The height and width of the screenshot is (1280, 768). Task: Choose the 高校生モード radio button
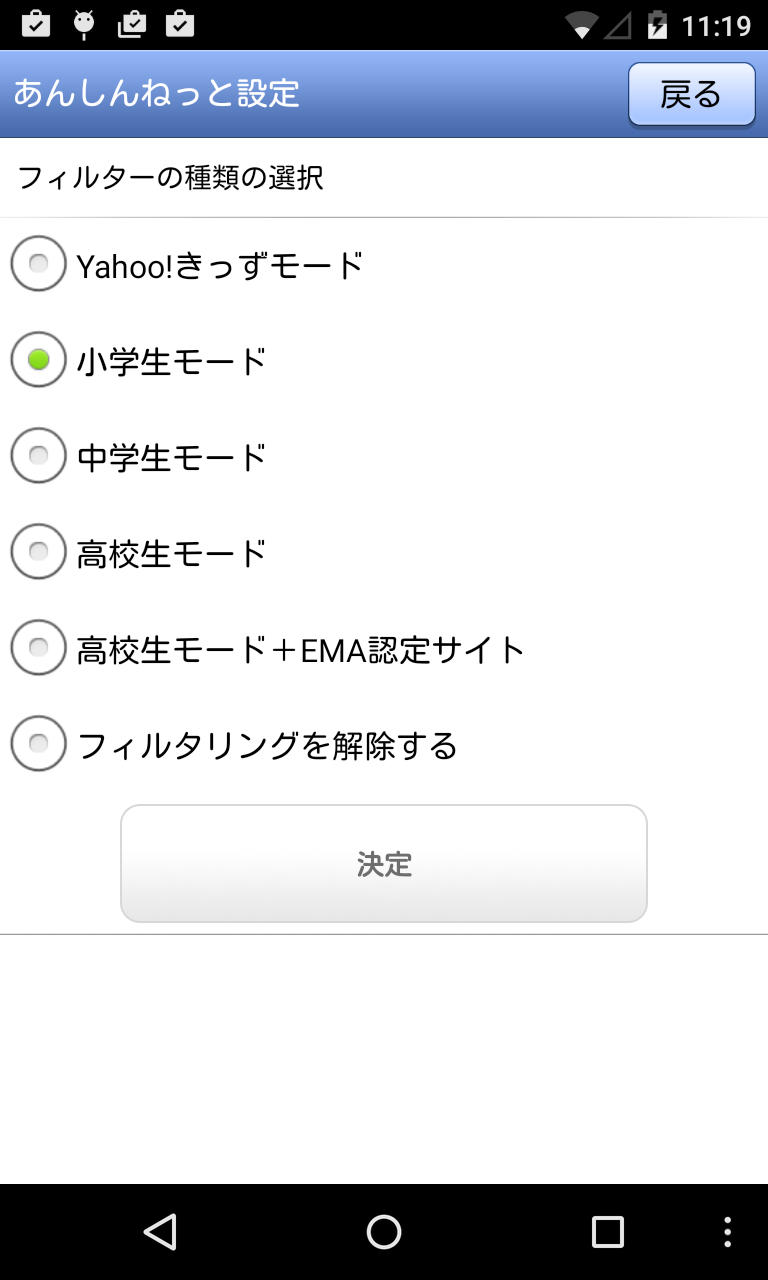39,551
